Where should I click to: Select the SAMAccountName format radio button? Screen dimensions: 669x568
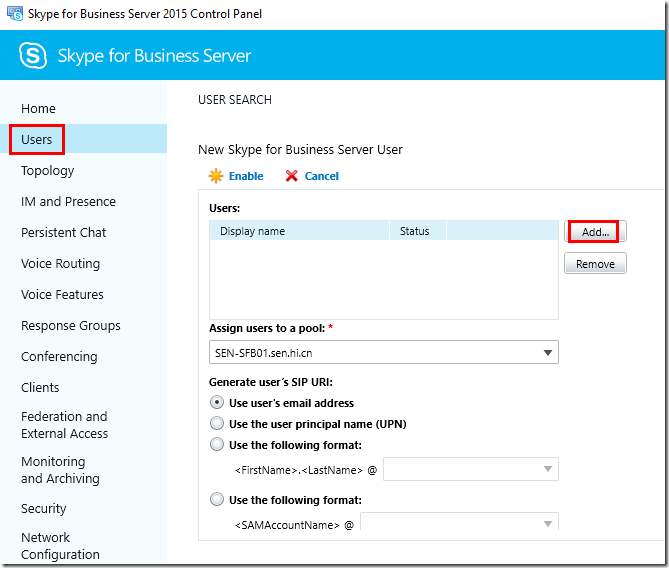point(217,499)
